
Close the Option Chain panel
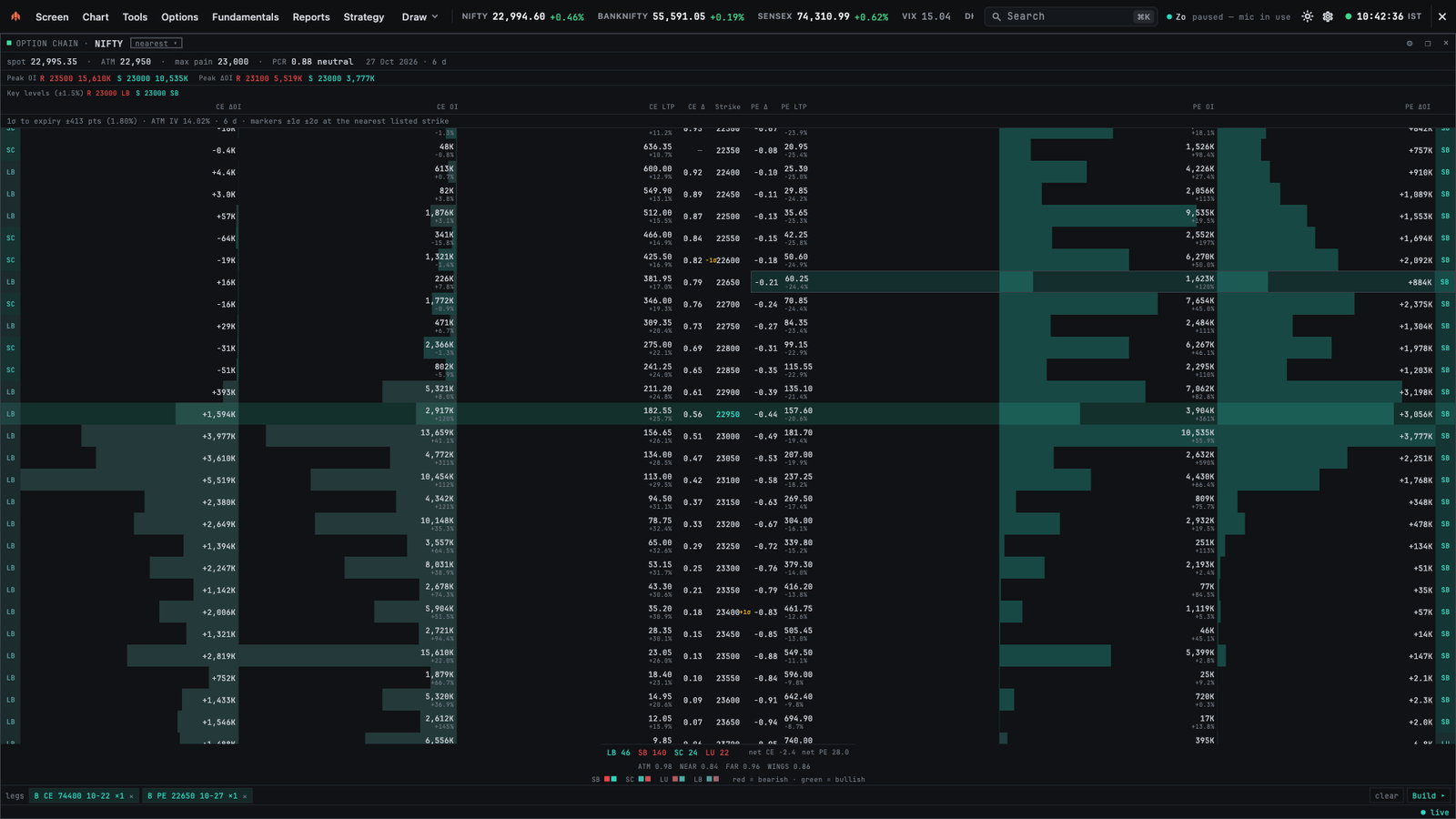pos(1446,43)
